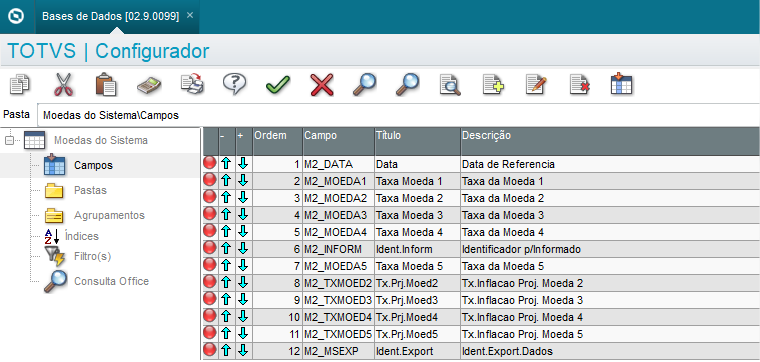The height and width of the screenshot is (362, 760).
Task: Select Campos in the tree
Action: (93, 165)
